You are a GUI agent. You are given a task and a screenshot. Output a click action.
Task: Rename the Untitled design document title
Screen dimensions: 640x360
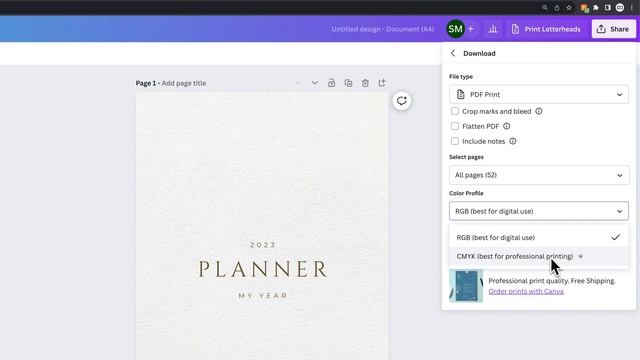pos(383,29)
